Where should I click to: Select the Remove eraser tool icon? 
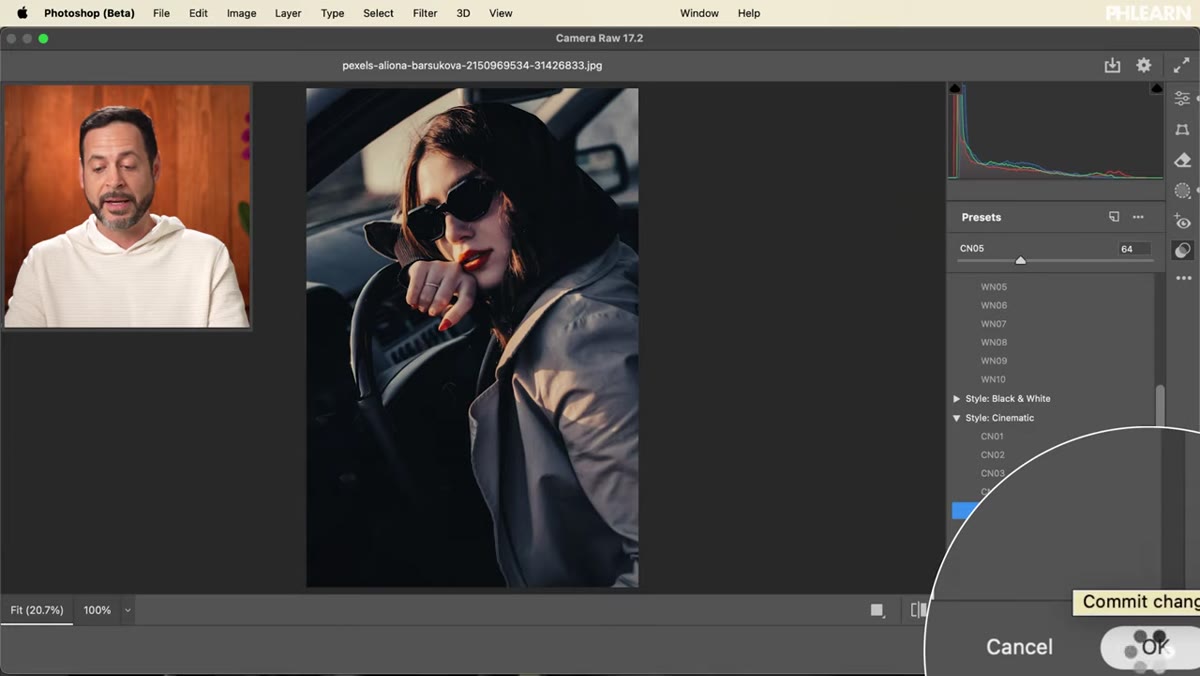coord(1183,160)
